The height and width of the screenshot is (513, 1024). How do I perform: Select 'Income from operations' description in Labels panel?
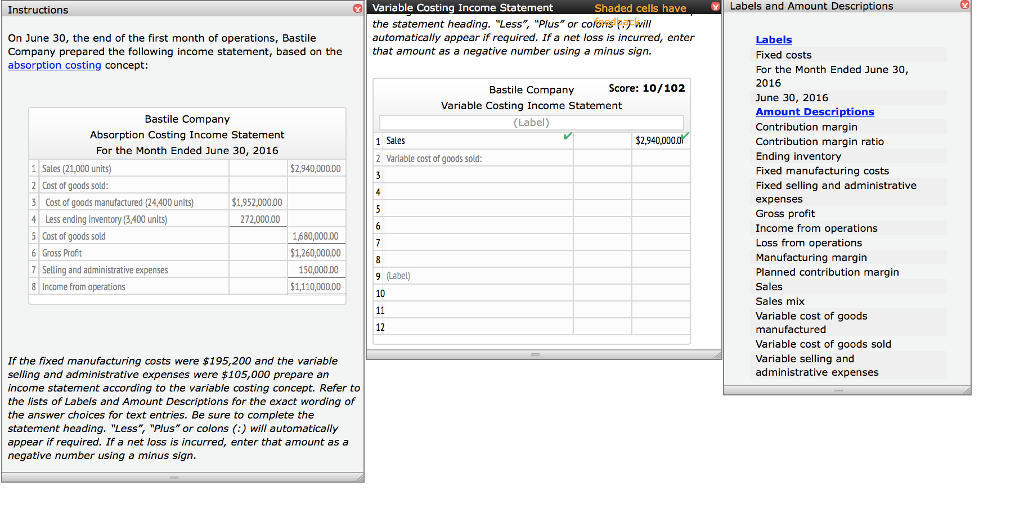click(x=816, y=228)
